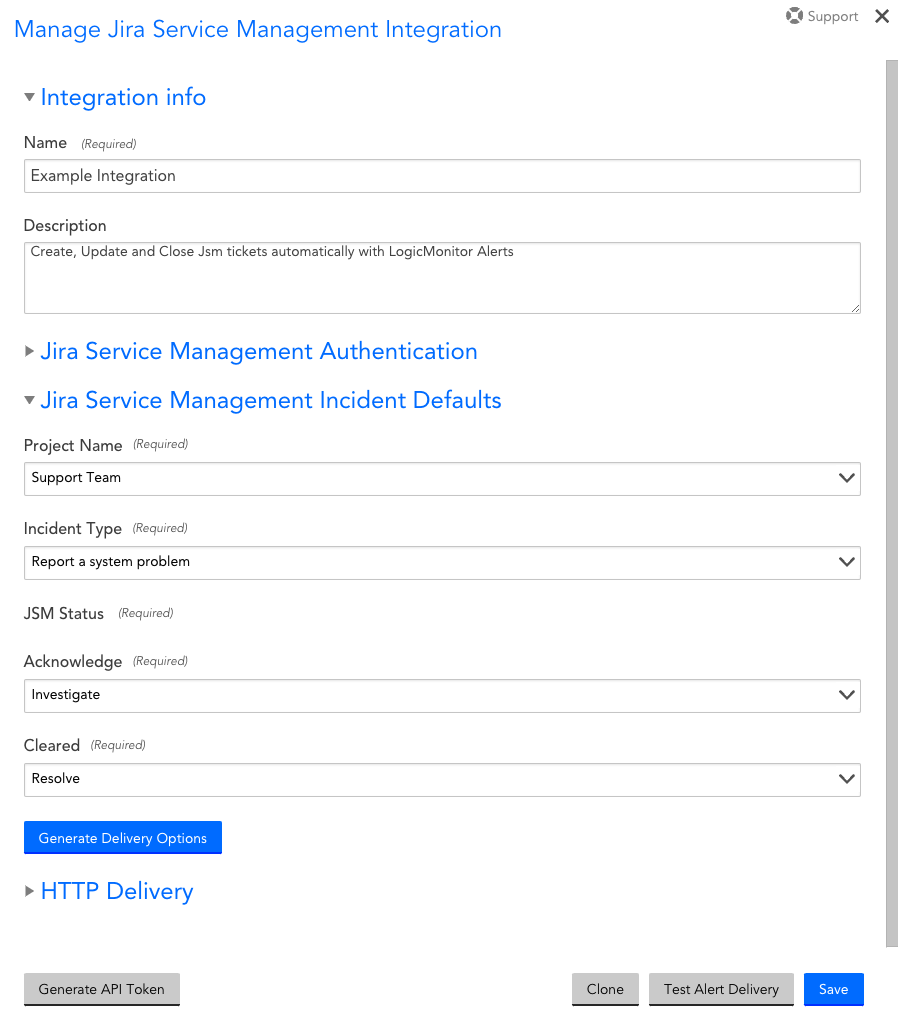Click Test Alert Delivery button
This screenshot has height=1033, width=898.
pyautogui.click(x=721, y=990)
